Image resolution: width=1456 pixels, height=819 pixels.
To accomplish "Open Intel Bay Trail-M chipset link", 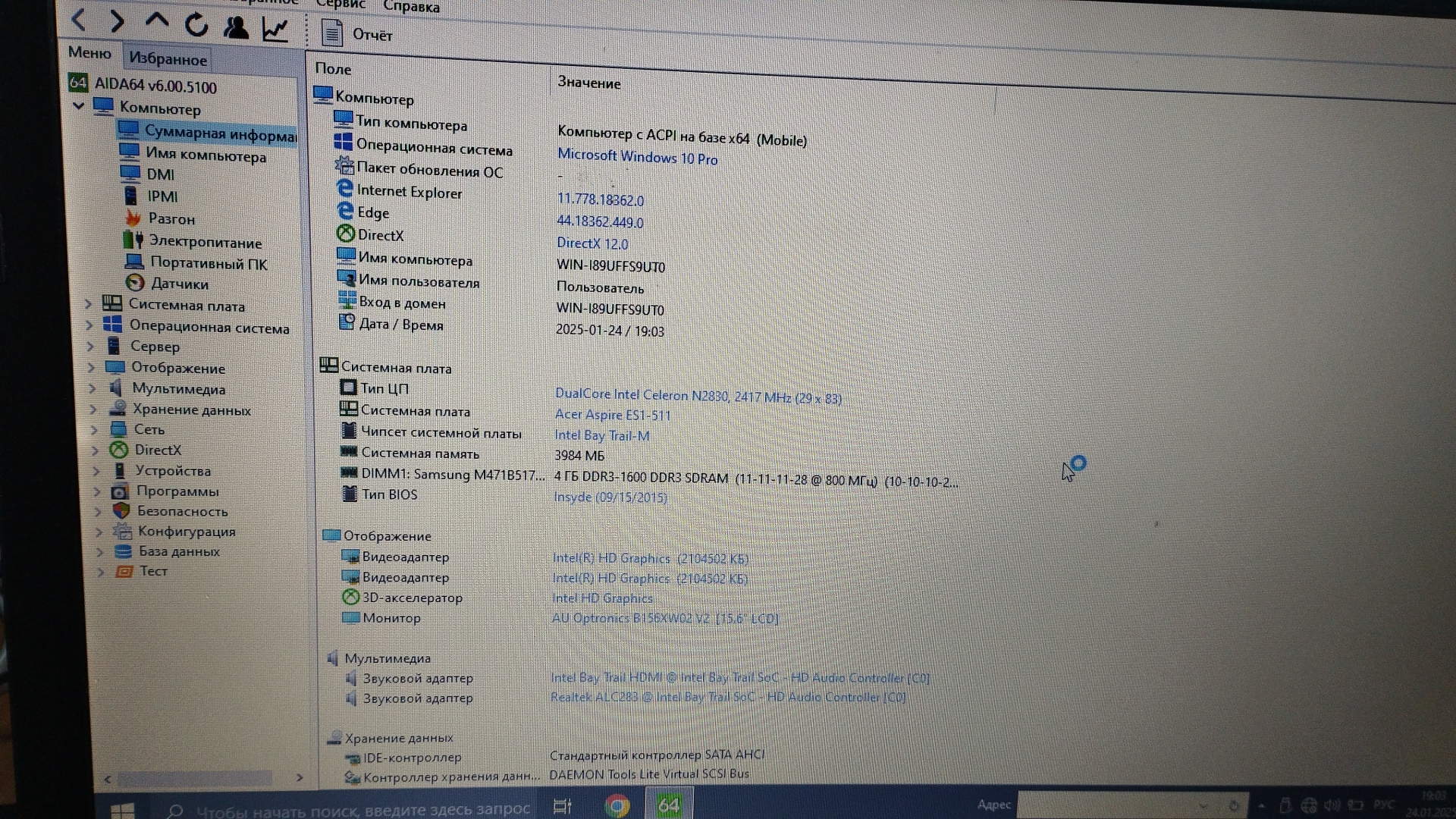I will pos(601,435).
